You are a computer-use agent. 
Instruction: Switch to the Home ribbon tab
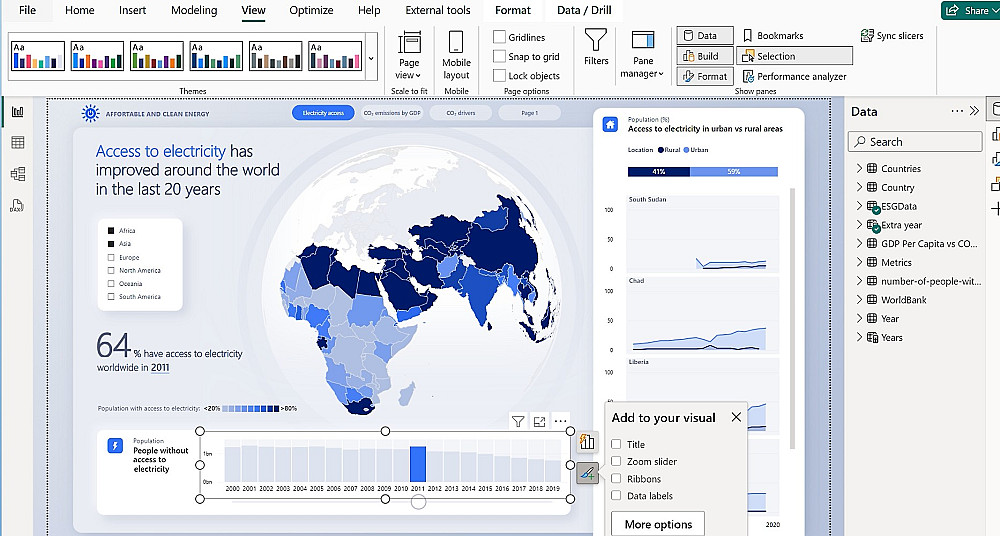pyautogui.click(x=80, y=10)
